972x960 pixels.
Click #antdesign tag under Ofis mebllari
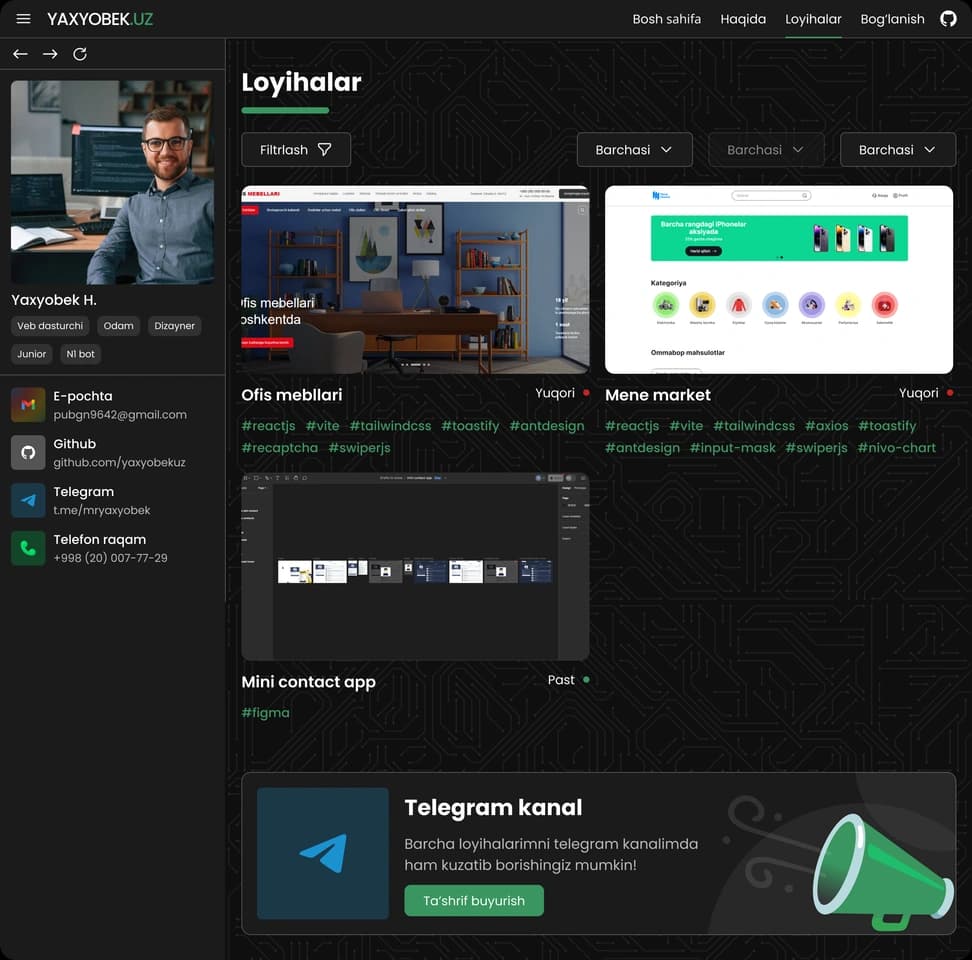click(547, 426)
